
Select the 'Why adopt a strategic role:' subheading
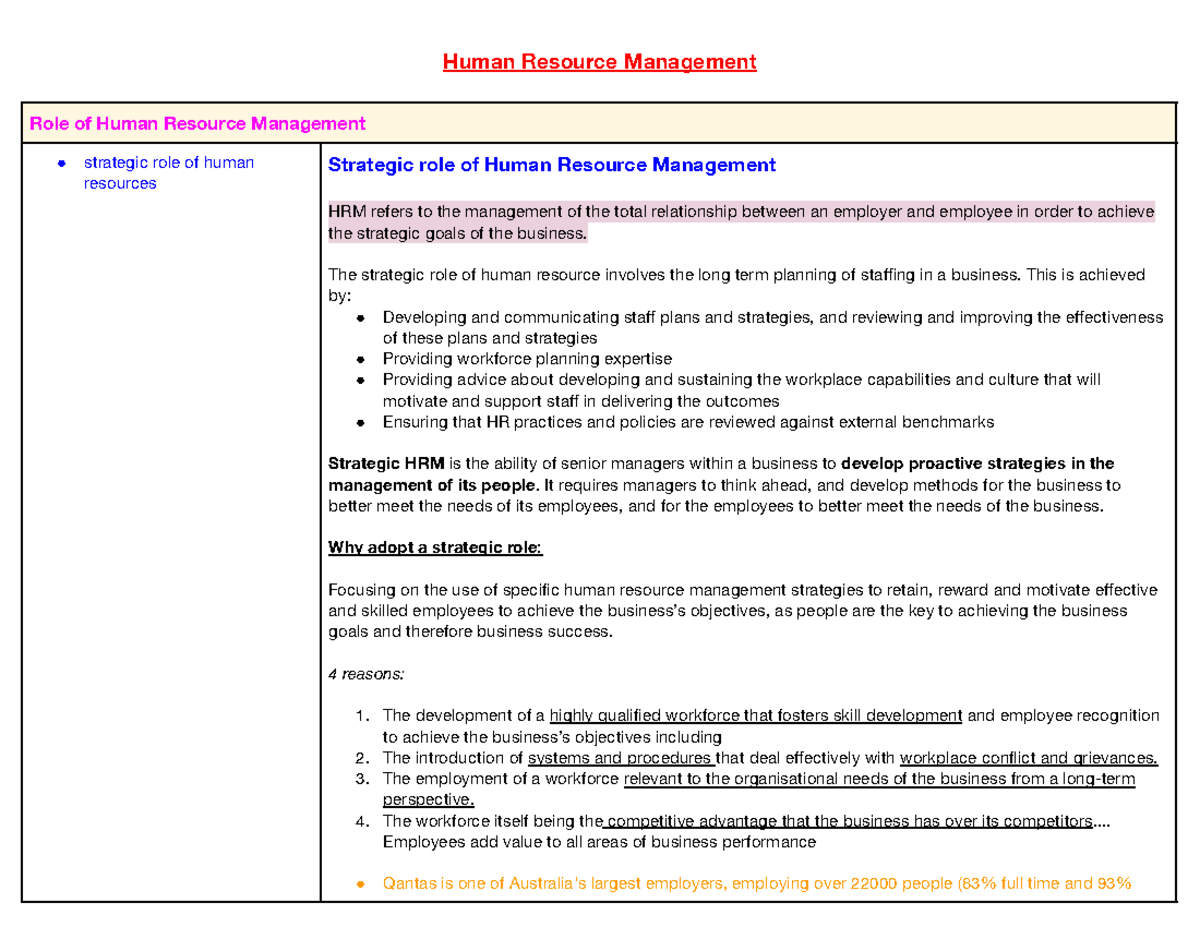click(436, 548)
